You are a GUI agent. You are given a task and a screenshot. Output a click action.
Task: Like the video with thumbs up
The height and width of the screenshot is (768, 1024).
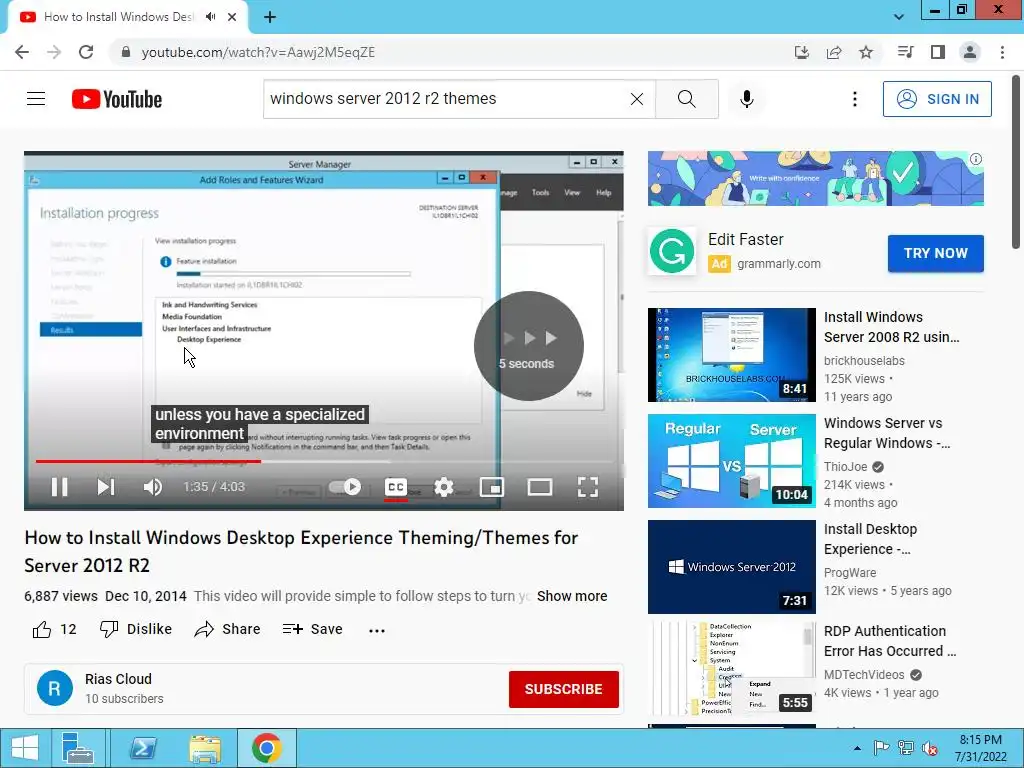coord(54,630)
